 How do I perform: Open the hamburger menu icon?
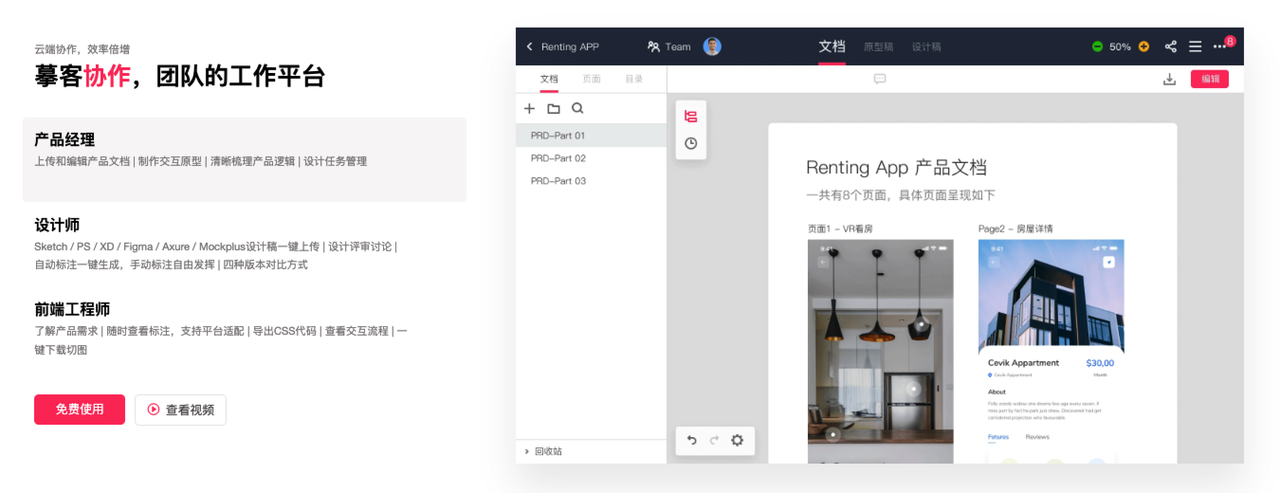tap(1195, 47)
